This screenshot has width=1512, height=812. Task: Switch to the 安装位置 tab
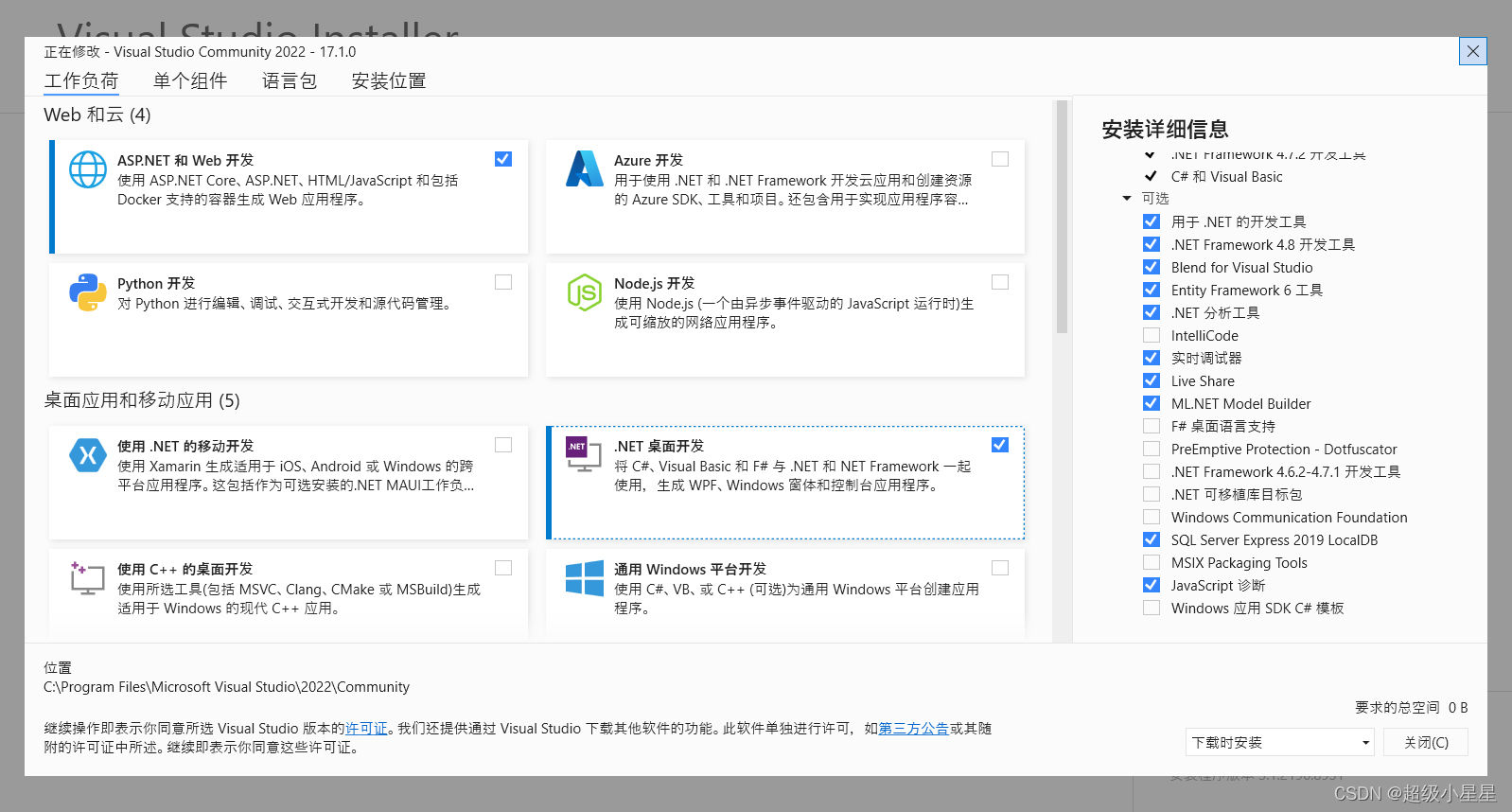pos(389,81)
